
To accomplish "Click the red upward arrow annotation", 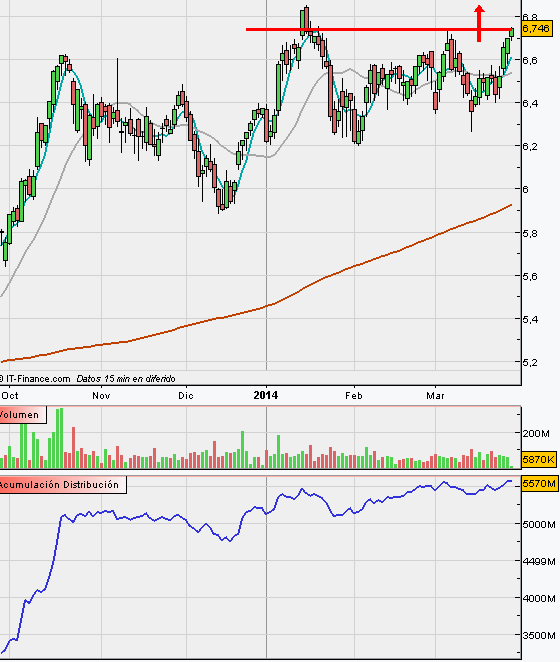I will [x=479, y=24].
